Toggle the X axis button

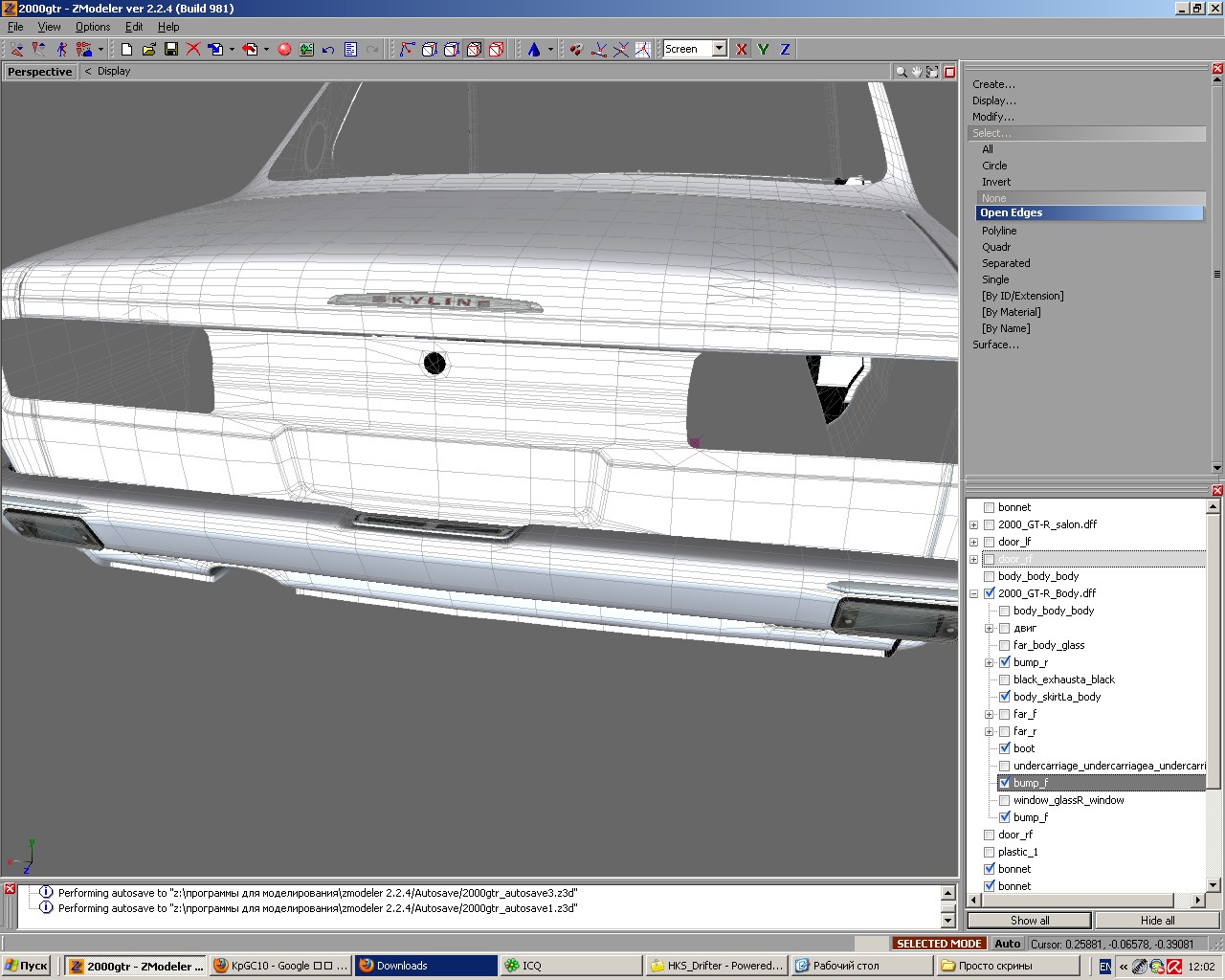742,49
